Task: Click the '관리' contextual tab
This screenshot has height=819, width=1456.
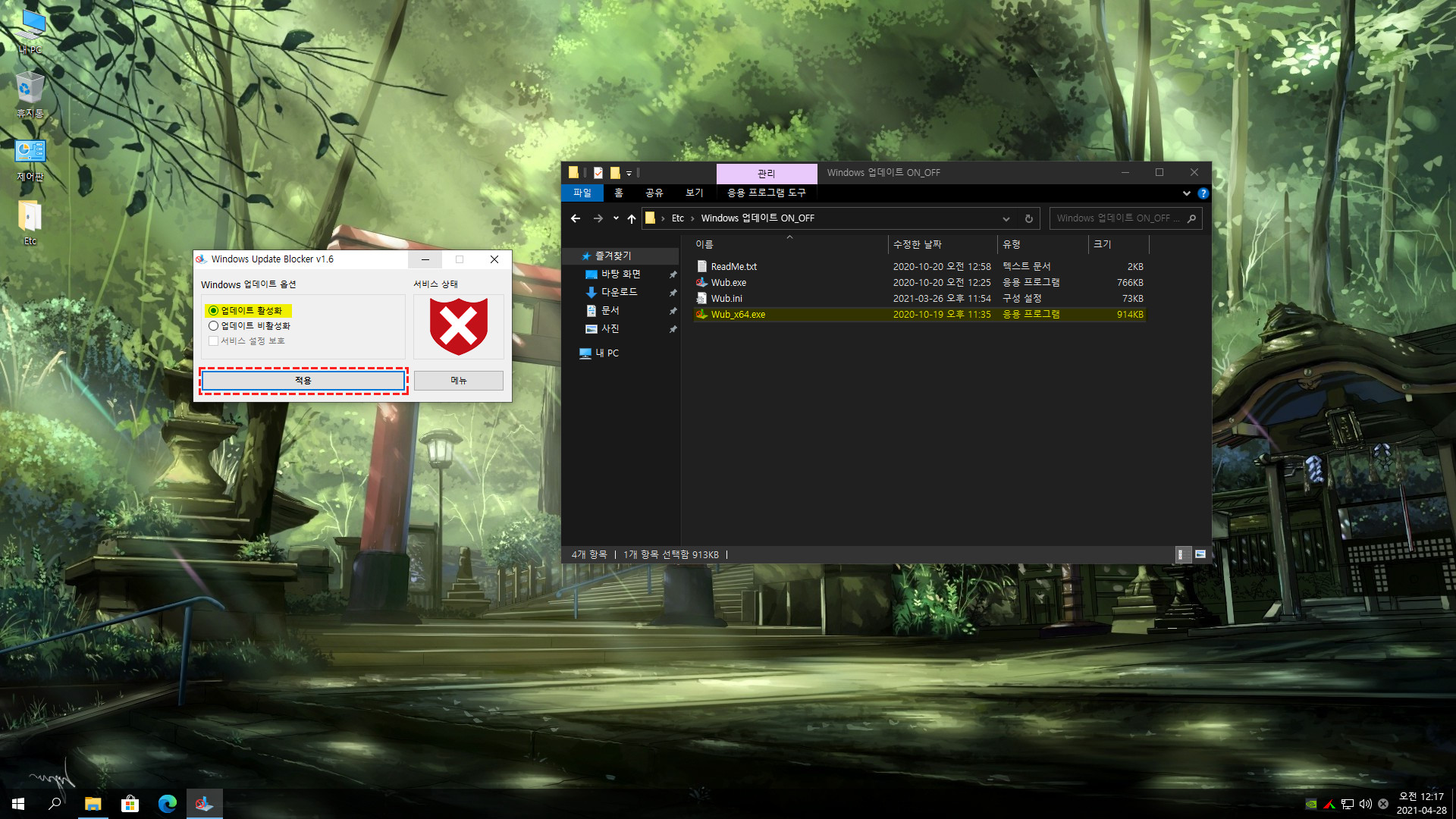Action: (x=767, y=174)
